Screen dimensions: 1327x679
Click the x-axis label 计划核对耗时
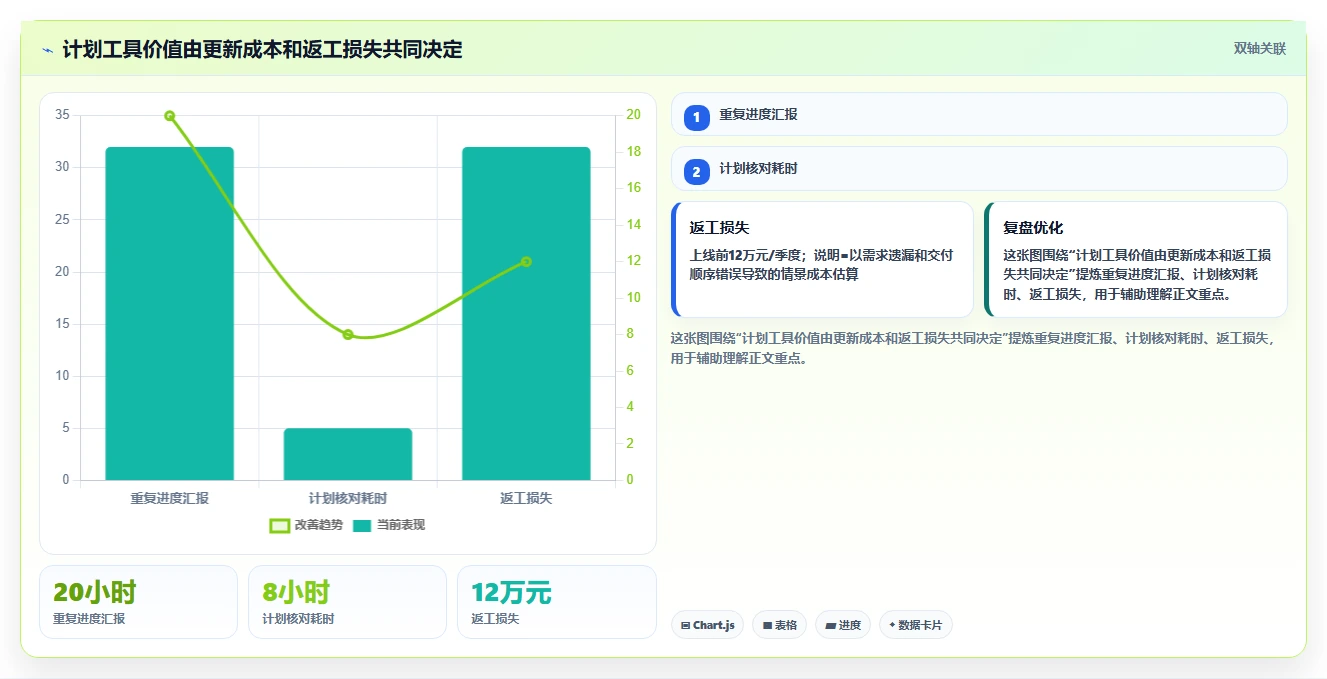click(348, 497)
